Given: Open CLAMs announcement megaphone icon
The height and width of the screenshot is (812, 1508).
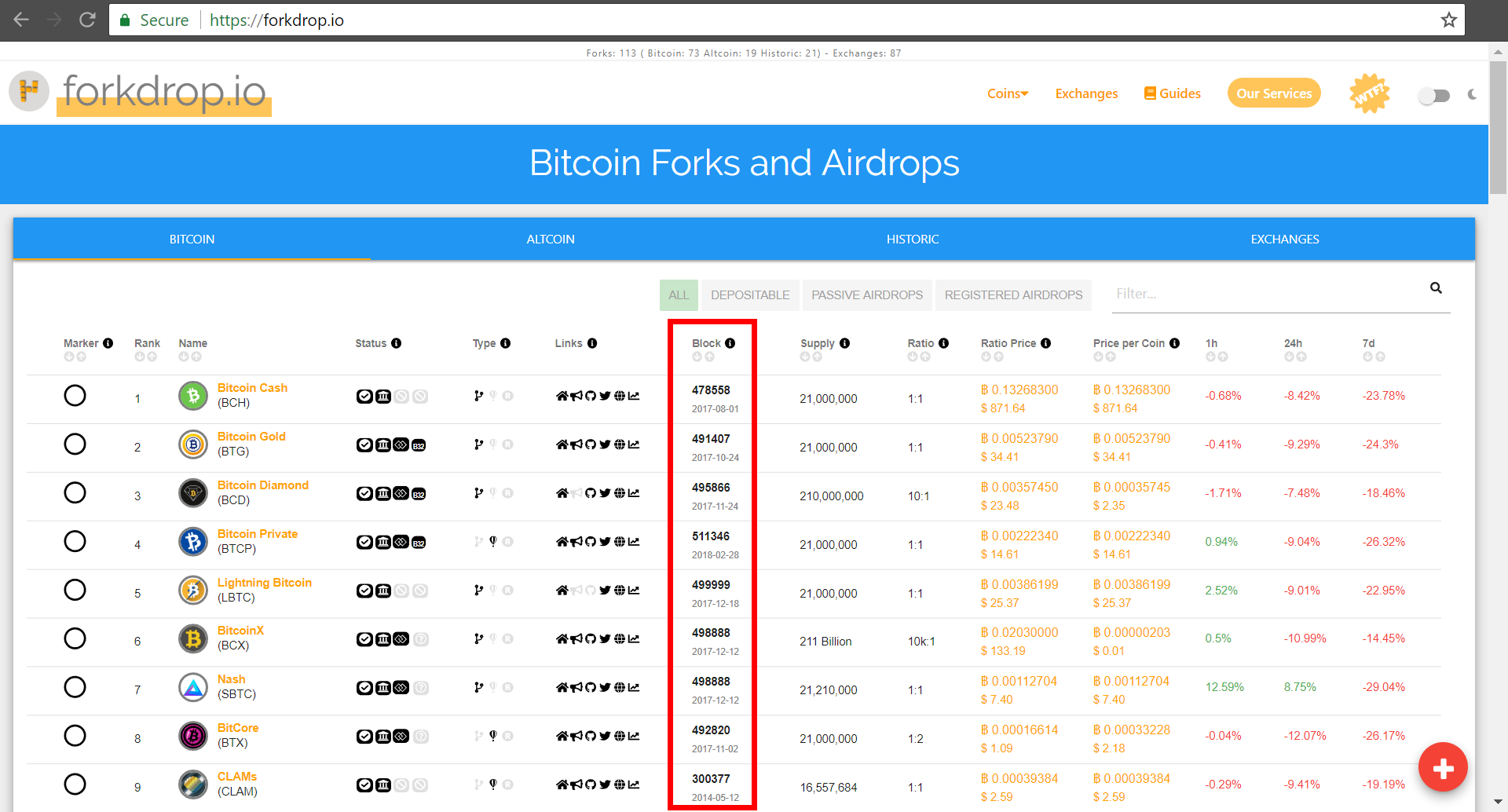Looking at the screenshot, I should point(576,785).
